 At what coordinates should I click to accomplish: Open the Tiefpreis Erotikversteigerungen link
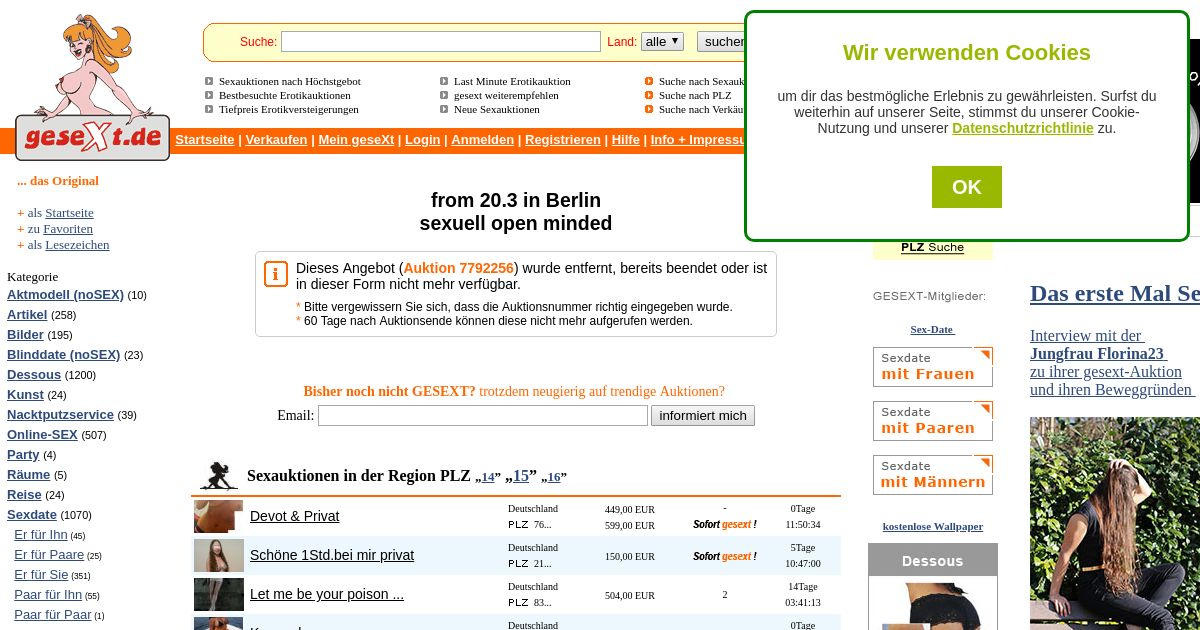click(289, 109)
